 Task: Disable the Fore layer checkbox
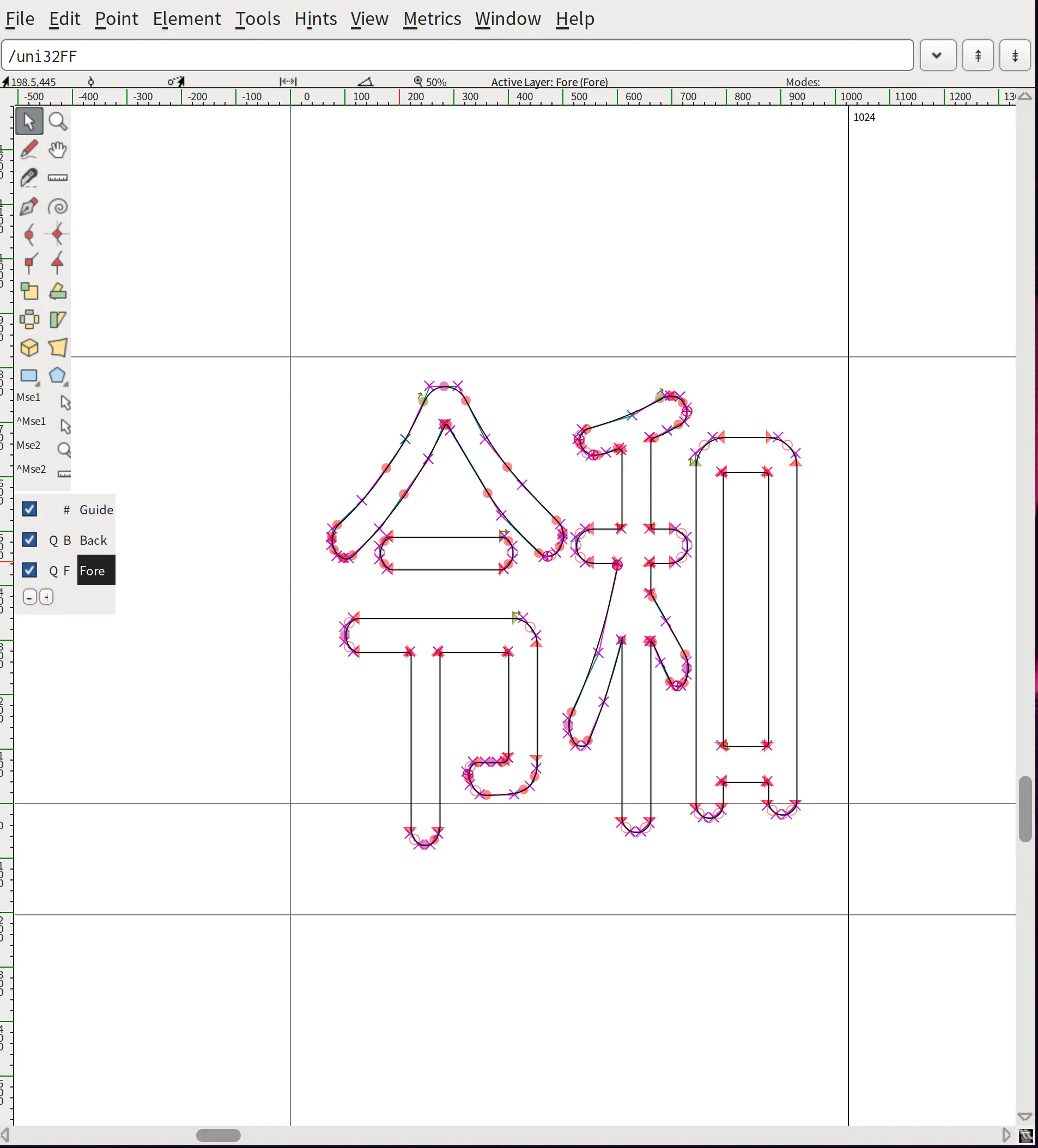[29, 570]
